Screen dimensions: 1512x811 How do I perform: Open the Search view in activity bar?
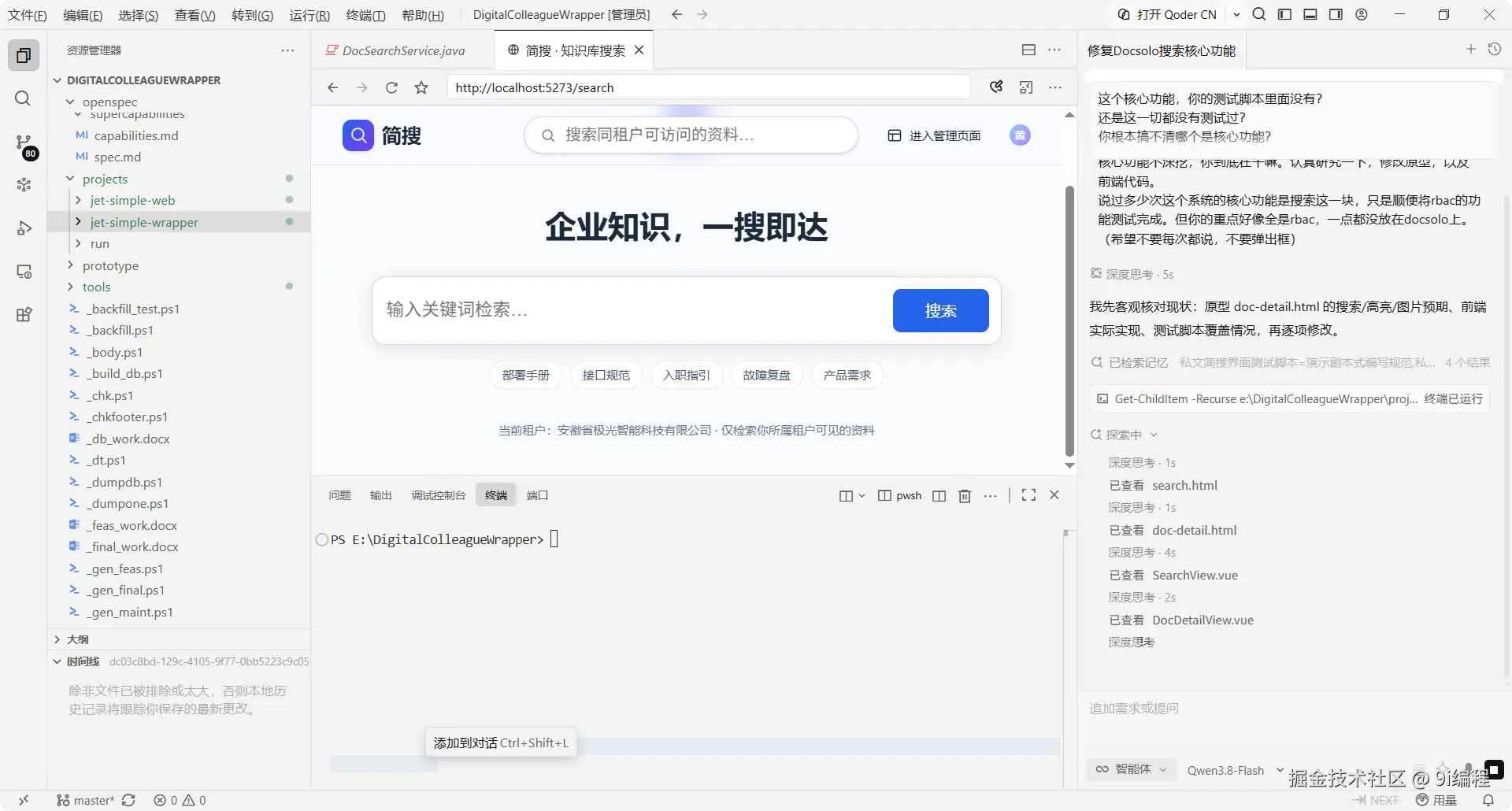click(x=24, y=98)
